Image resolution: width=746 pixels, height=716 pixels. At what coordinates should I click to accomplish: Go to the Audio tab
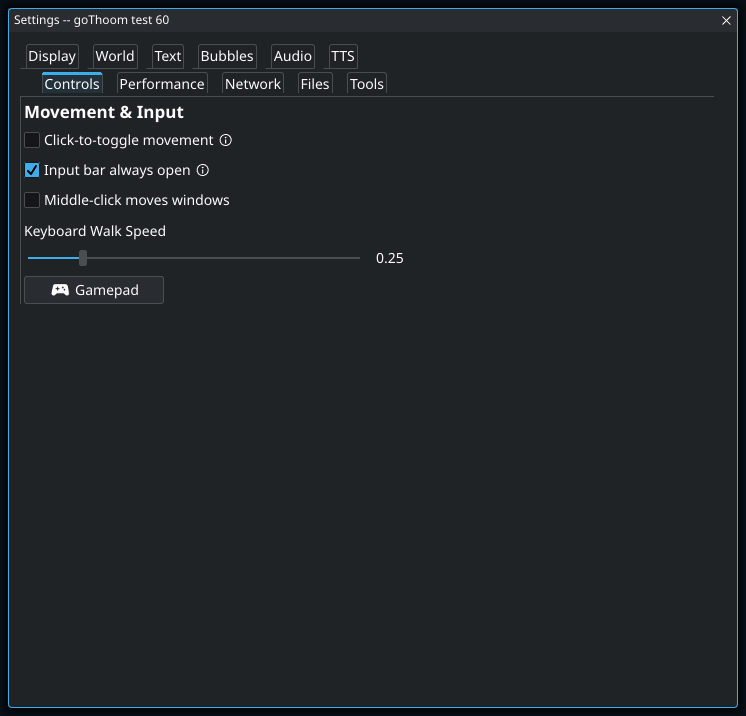(293, 56)
